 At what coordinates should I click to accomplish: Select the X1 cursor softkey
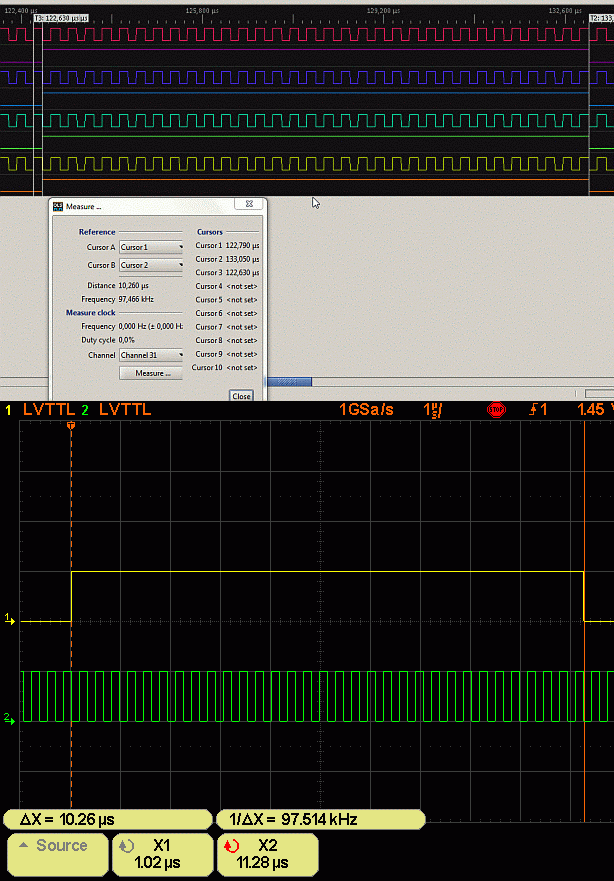tap(161, 853)
